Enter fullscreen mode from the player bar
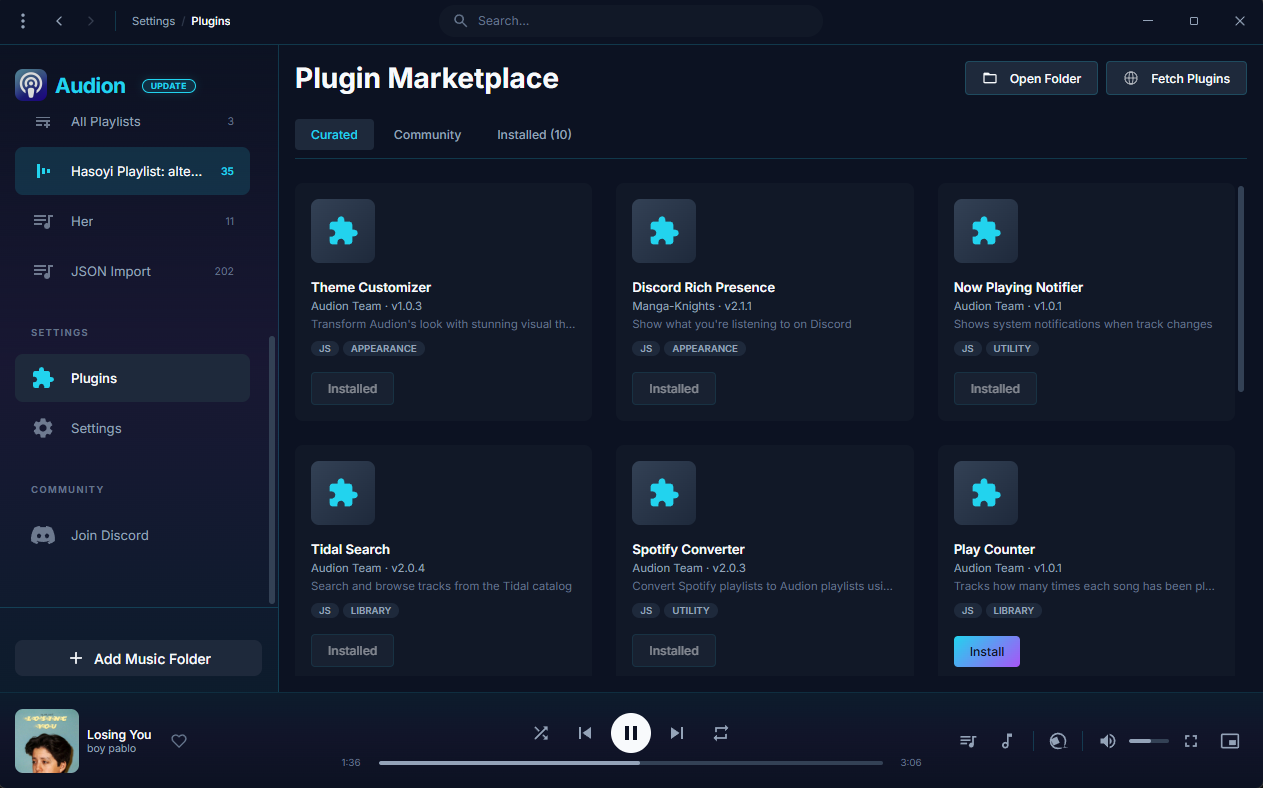The height and width of the screenshot is (788, 1263). (x=1190, y=741)
